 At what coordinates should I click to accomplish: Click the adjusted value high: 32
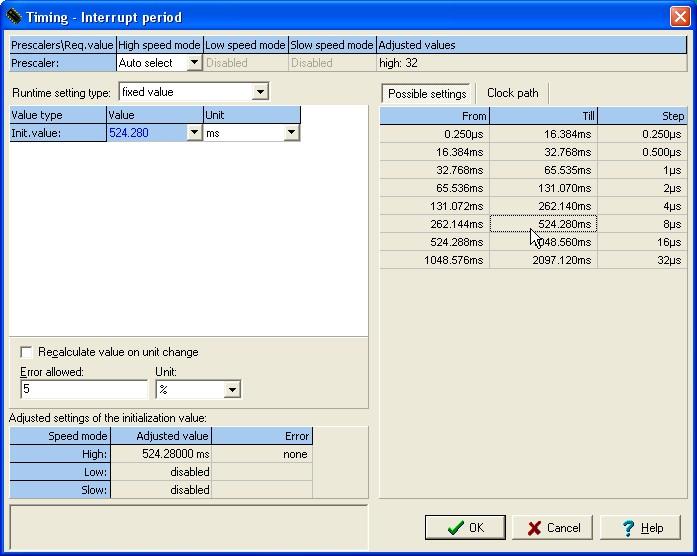[x=532, y=63]
